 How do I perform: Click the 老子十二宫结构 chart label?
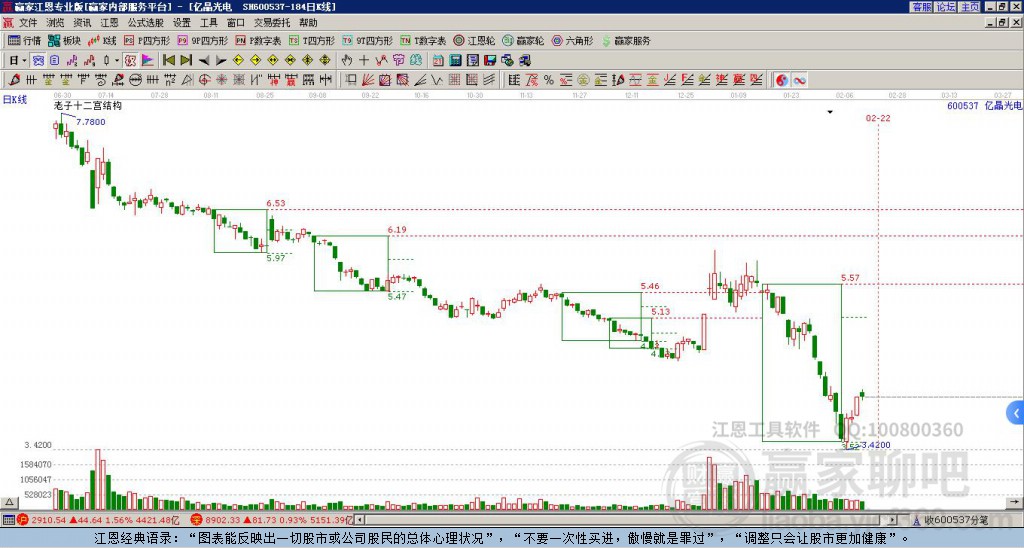88,105
